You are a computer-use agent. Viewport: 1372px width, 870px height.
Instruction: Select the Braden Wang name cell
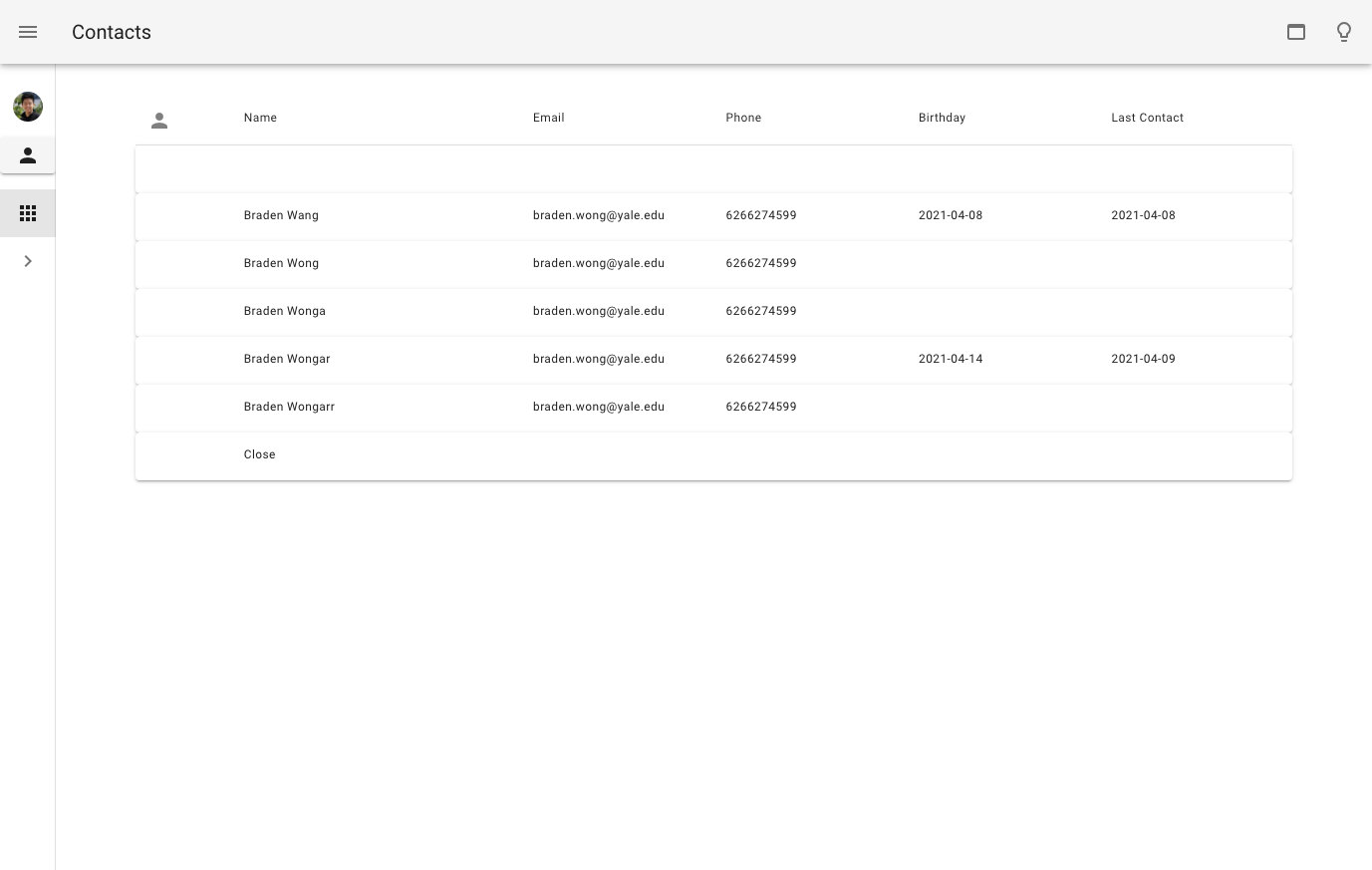click(281, 215)
